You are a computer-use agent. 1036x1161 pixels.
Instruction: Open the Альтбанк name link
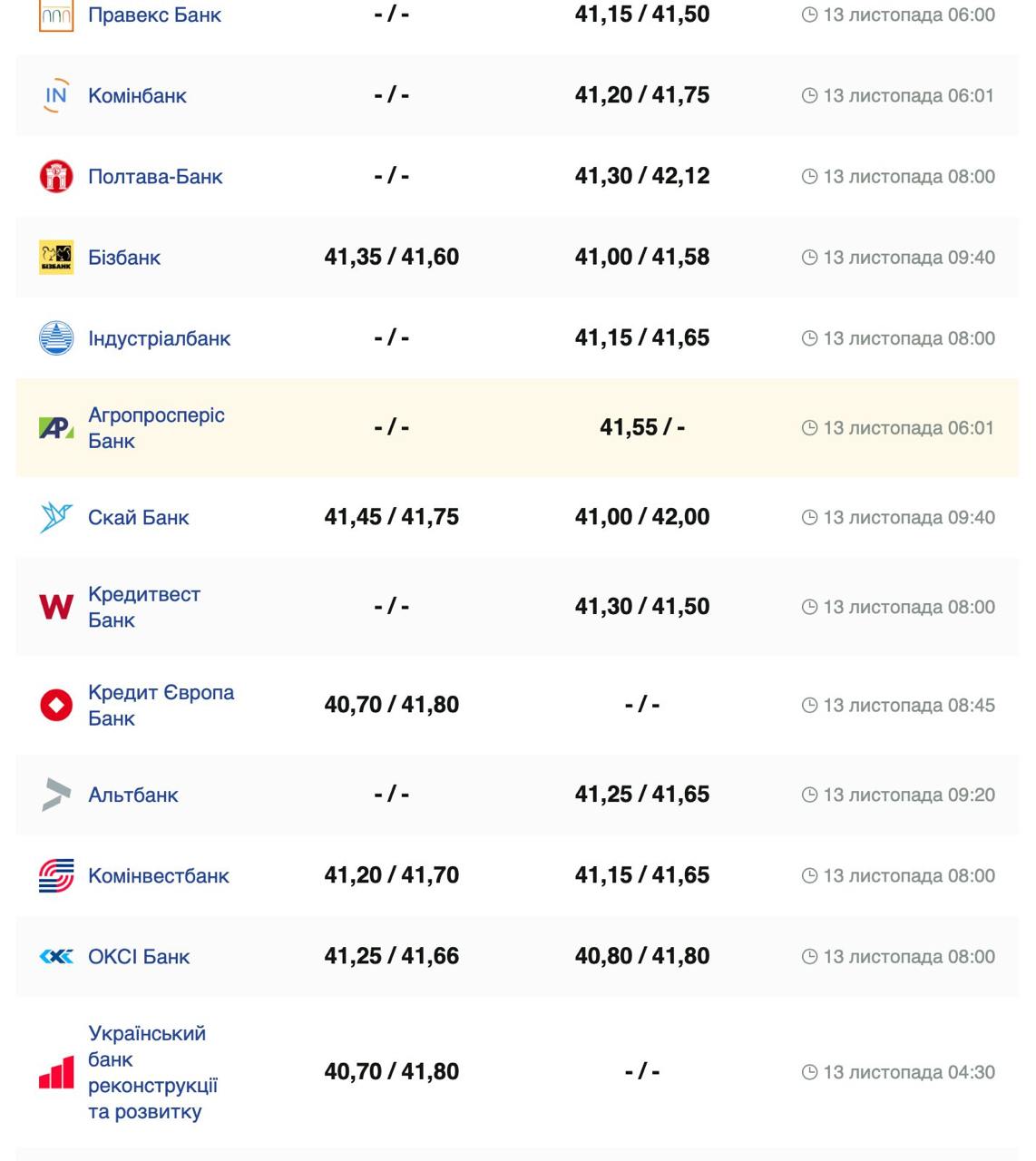133,795
